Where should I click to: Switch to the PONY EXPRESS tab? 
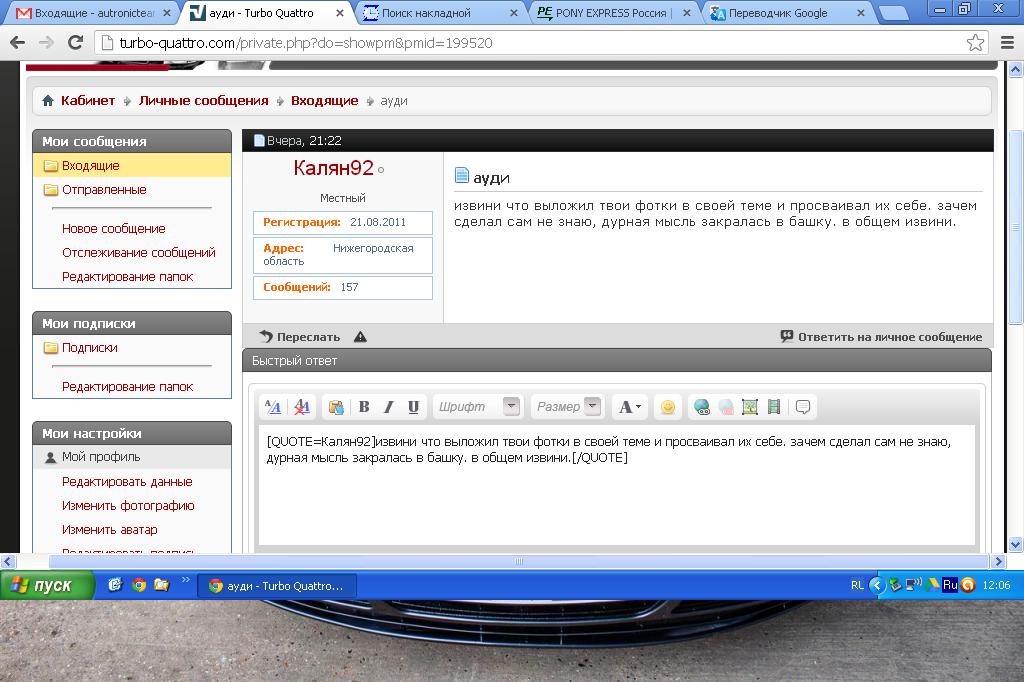point(614,13)
